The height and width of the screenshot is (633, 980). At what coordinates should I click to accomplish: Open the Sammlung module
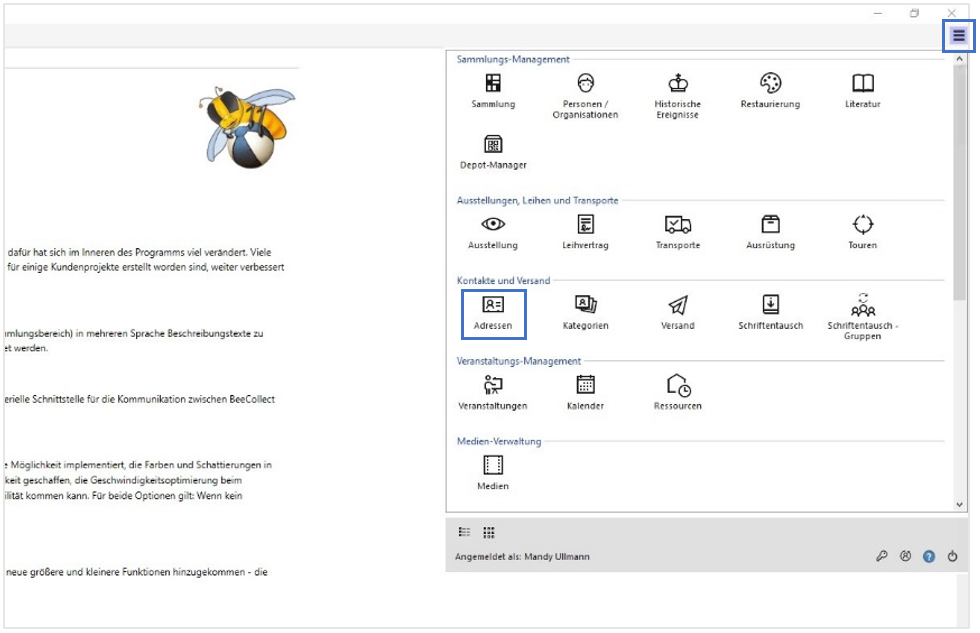click(x=493, y=90)
